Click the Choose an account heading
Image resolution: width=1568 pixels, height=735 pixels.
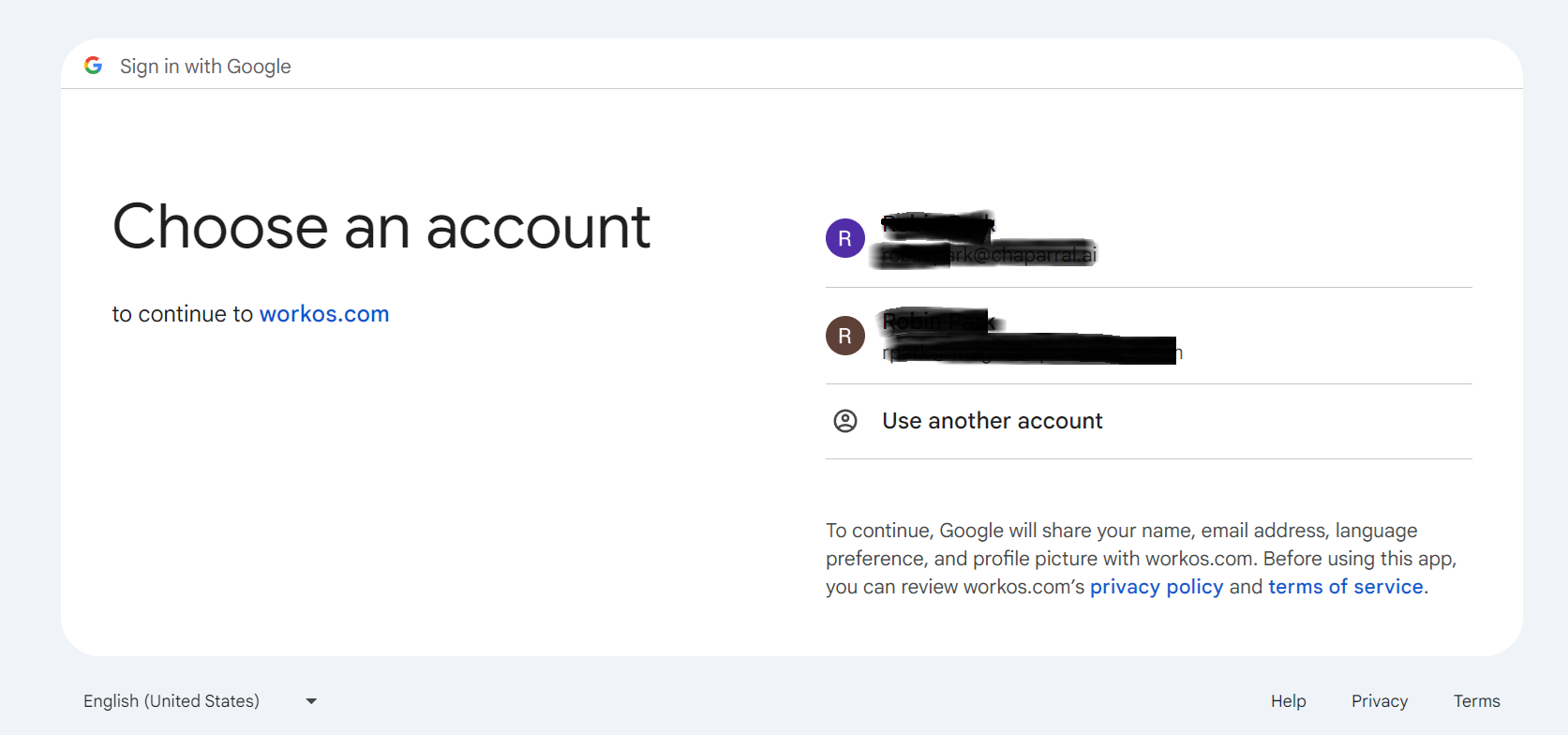pyautogui.click(x=381, y=227)
